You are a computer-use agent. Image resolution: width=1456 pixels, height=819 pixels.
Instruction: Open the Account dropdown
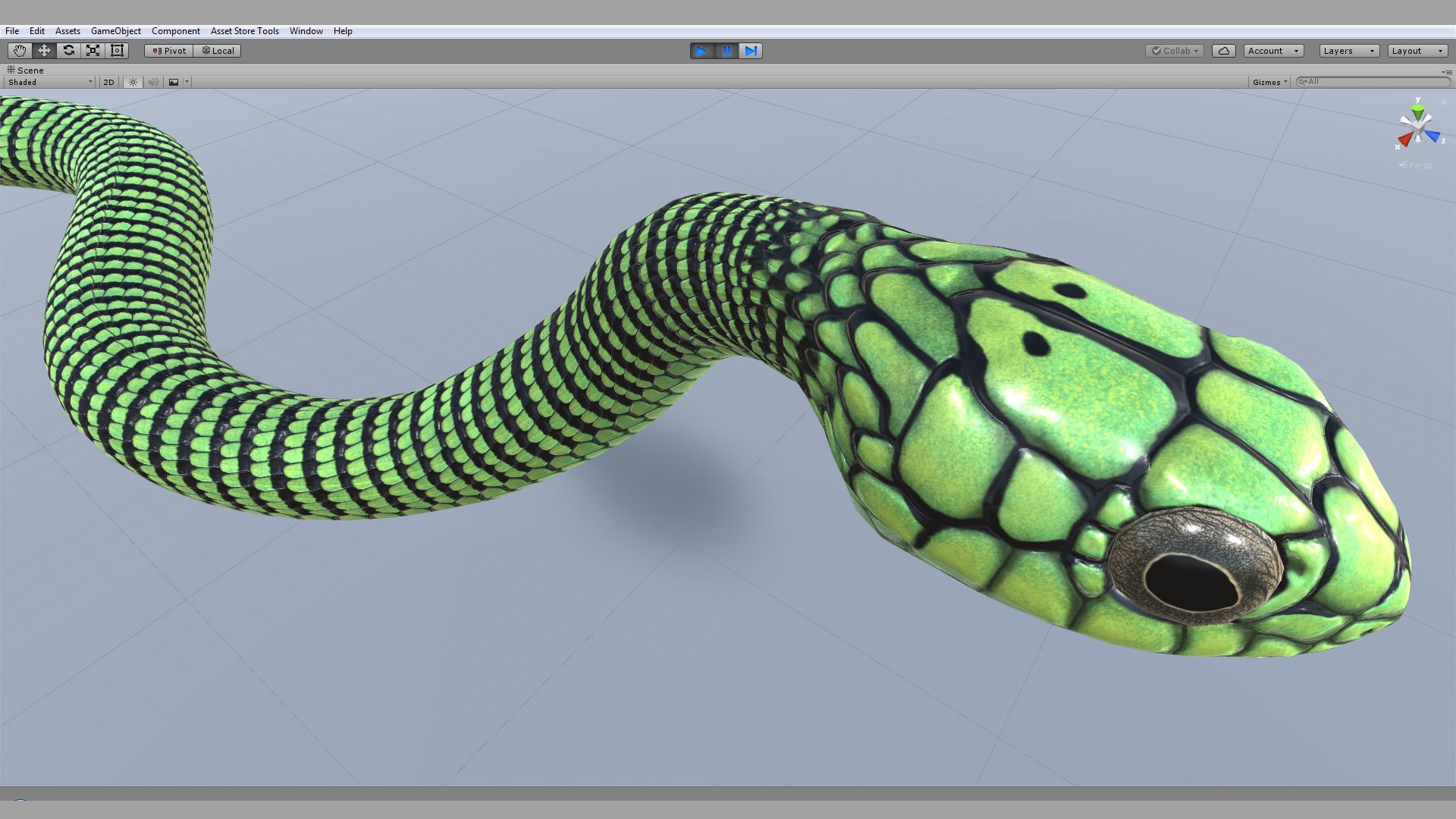pos(1273,51)
